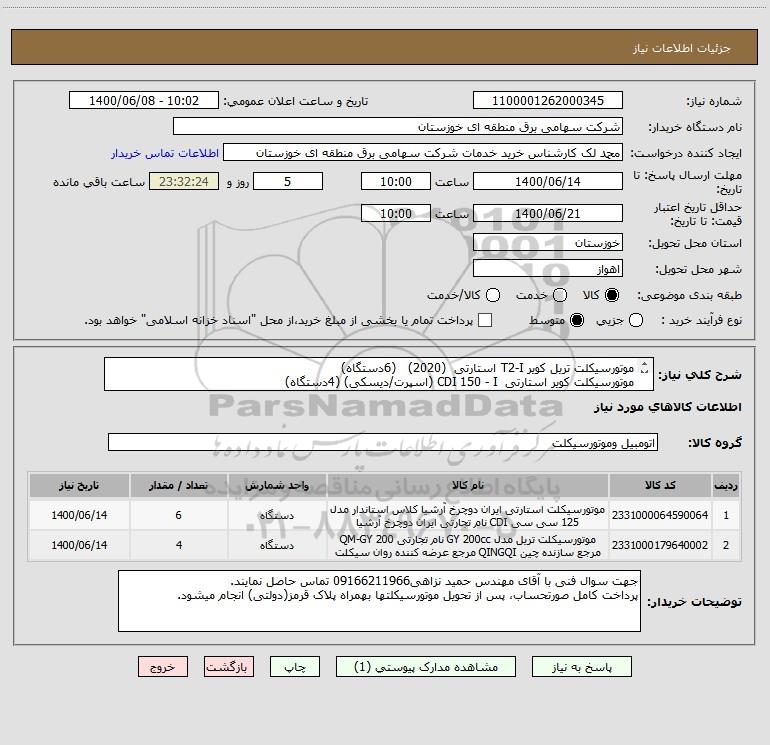Click the بازگشت back button
The image size is (770, 745).
(229, 667)
